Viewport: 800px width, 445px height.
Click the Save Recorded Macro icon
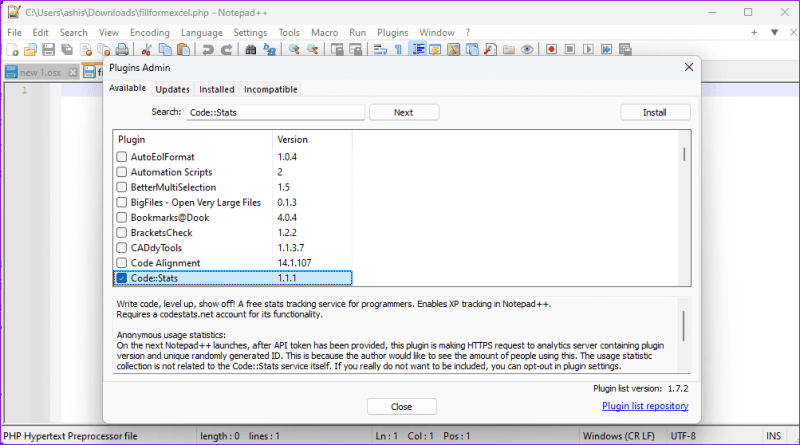point(625,50)
